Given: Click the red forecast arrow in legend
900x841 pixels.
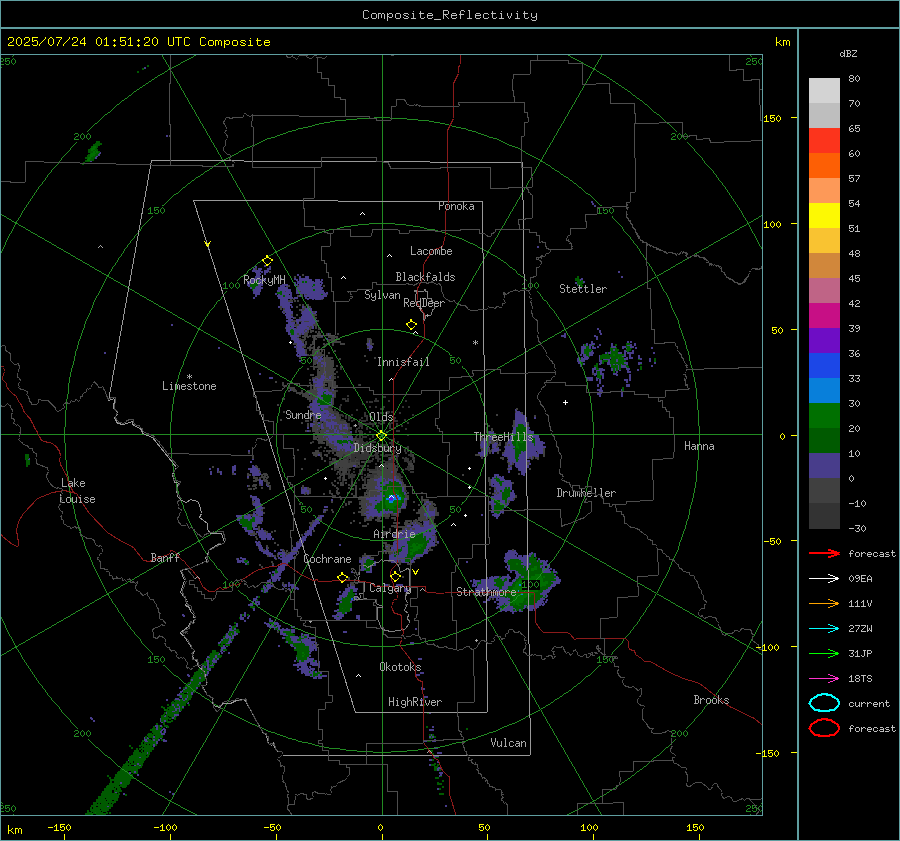Looking at the screenshot, I should [824, 553].
